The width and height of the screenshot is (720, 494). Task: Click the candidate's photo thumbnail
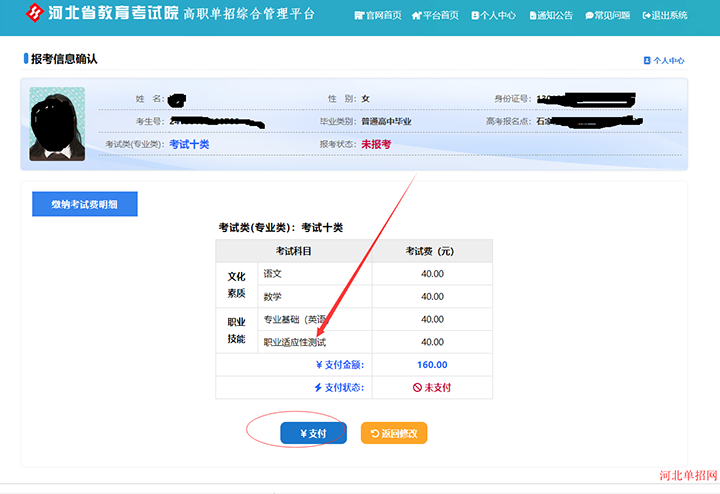[x=57, y=124]
